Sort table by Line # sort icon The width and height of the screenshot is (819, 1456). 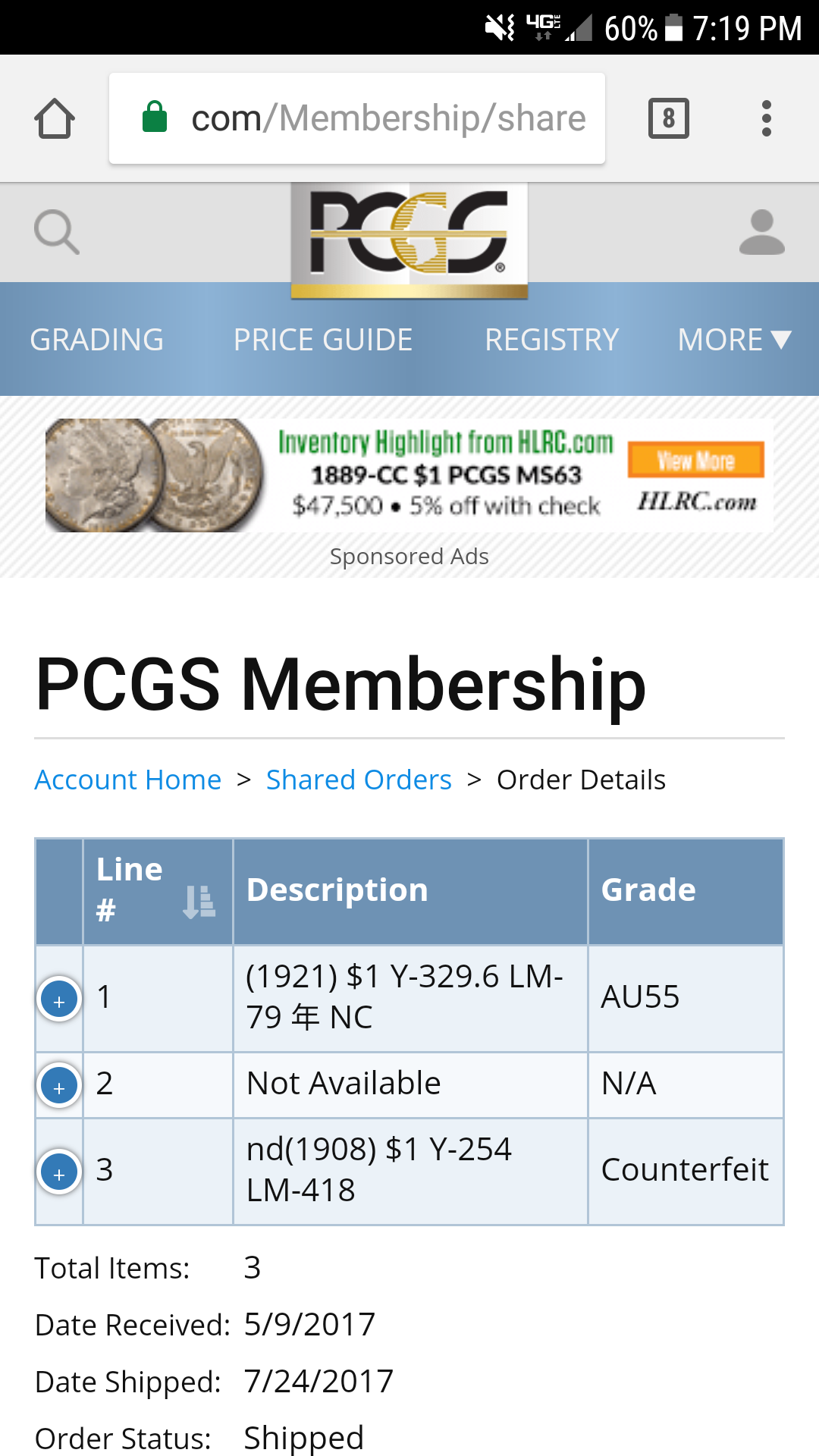199,902
